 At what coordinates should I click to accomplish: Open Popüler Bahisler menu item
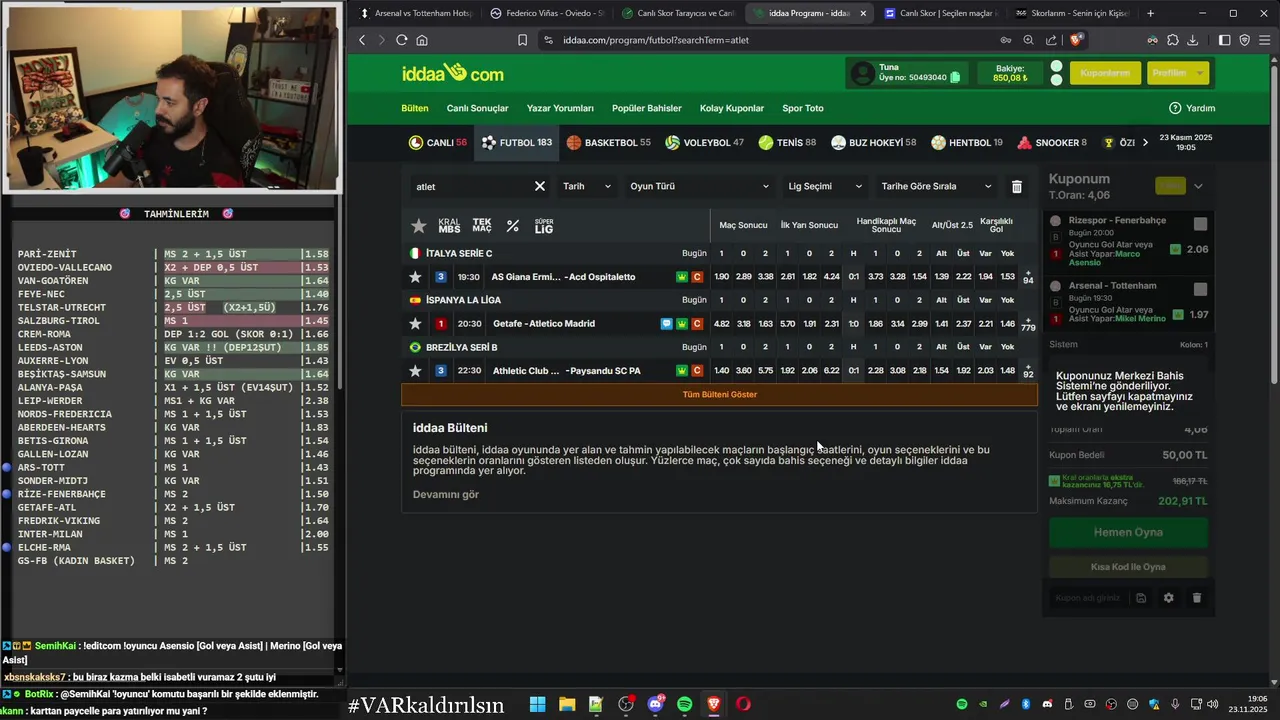tap(647, 108)
